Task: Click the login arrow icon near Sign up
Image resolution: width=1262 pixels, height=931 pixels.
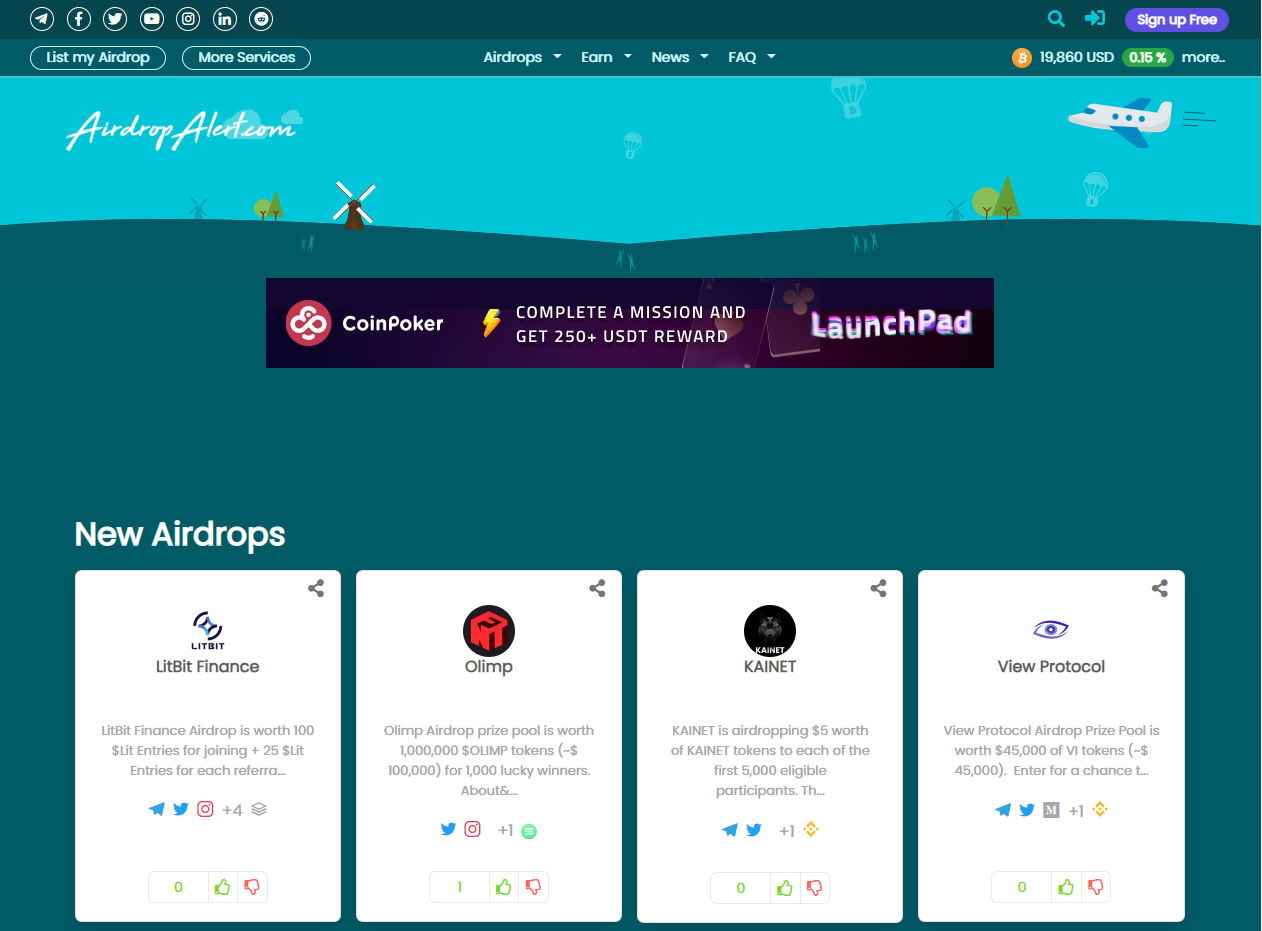Action: pyautogui.click(x=1094, y=19)
